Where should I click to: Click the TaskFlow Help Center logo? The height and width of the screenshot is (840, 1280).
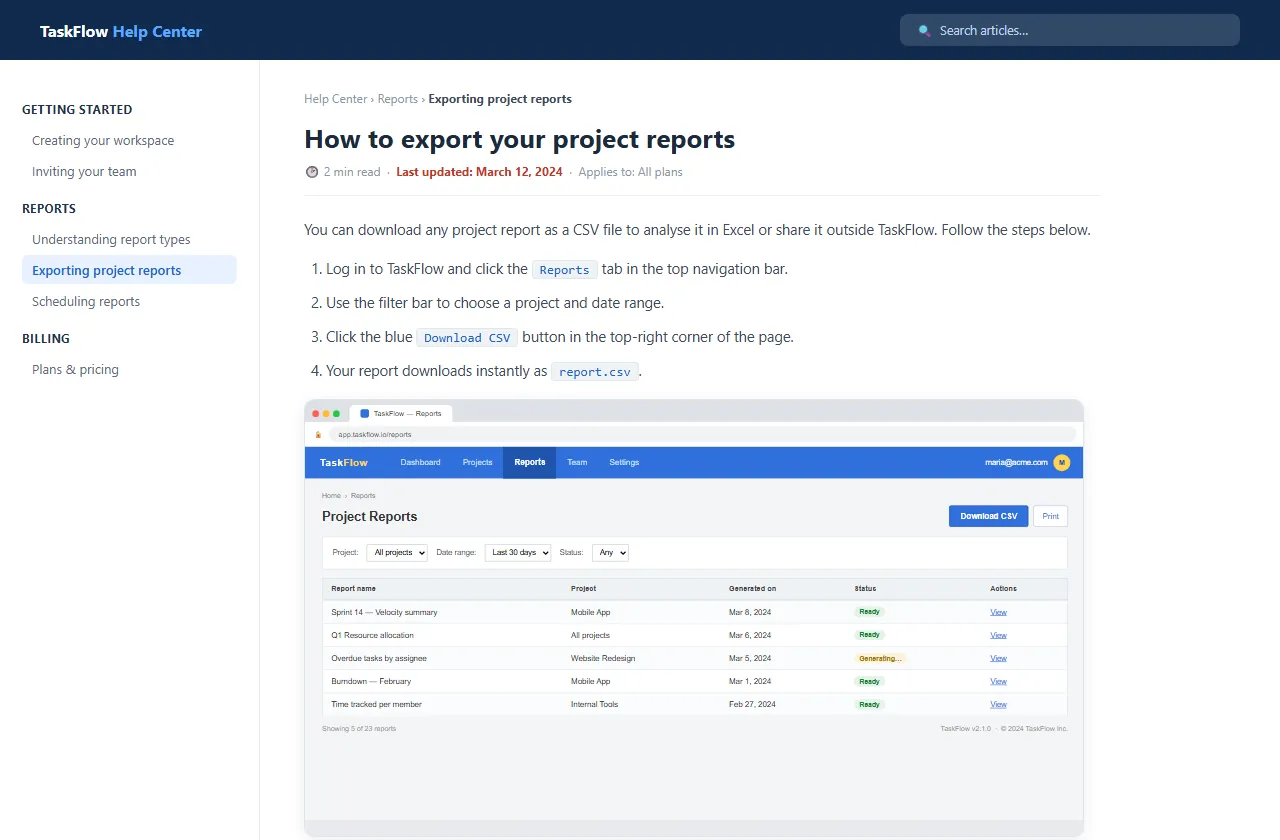[121, 31]
